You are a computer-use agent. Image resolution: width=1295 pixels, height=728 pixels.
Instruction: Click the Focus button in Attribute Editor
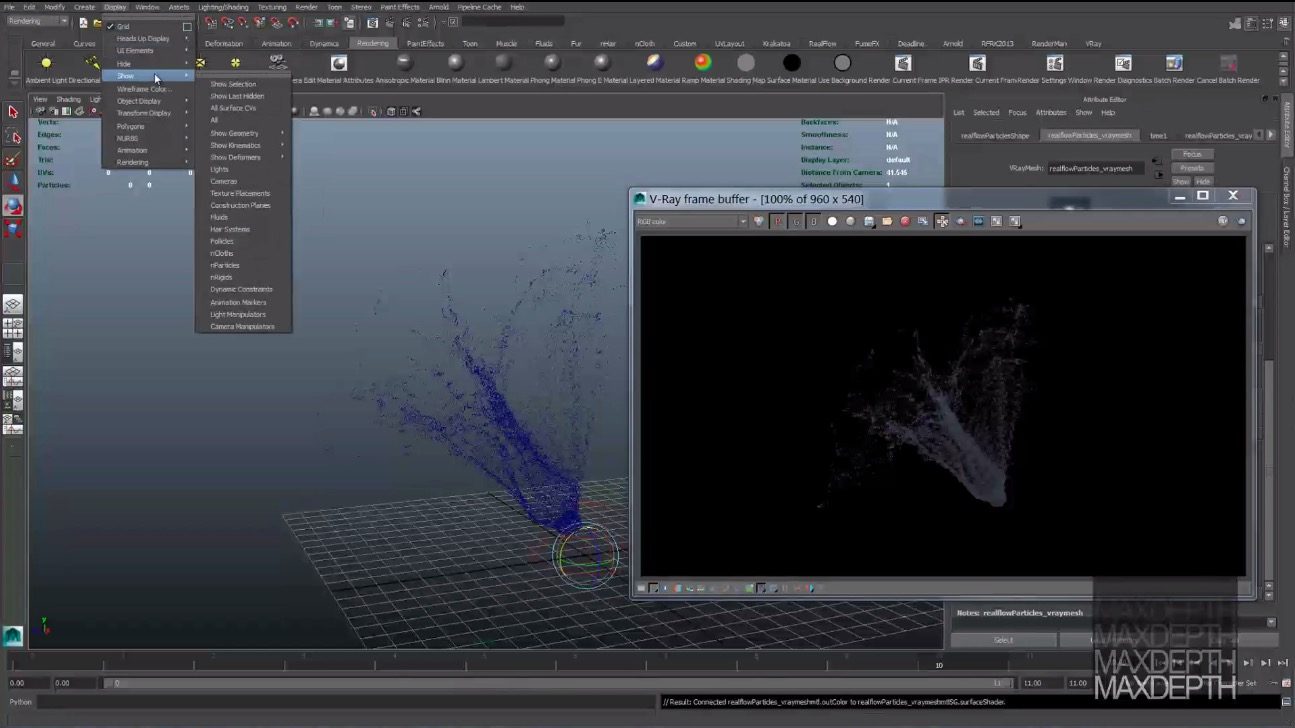coord(1192,155)
